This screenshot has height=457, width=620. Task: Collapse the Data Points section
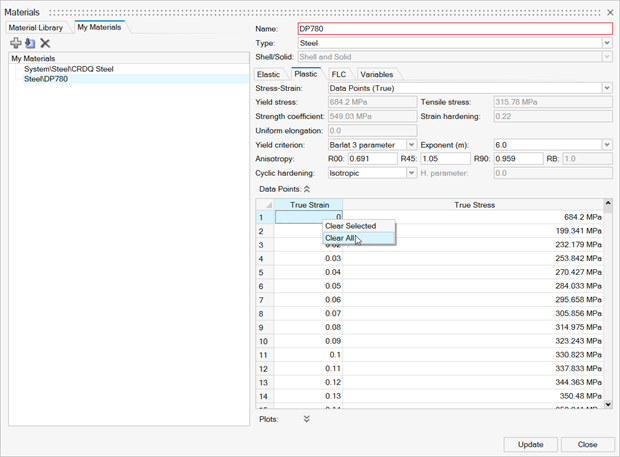(307, 188)
